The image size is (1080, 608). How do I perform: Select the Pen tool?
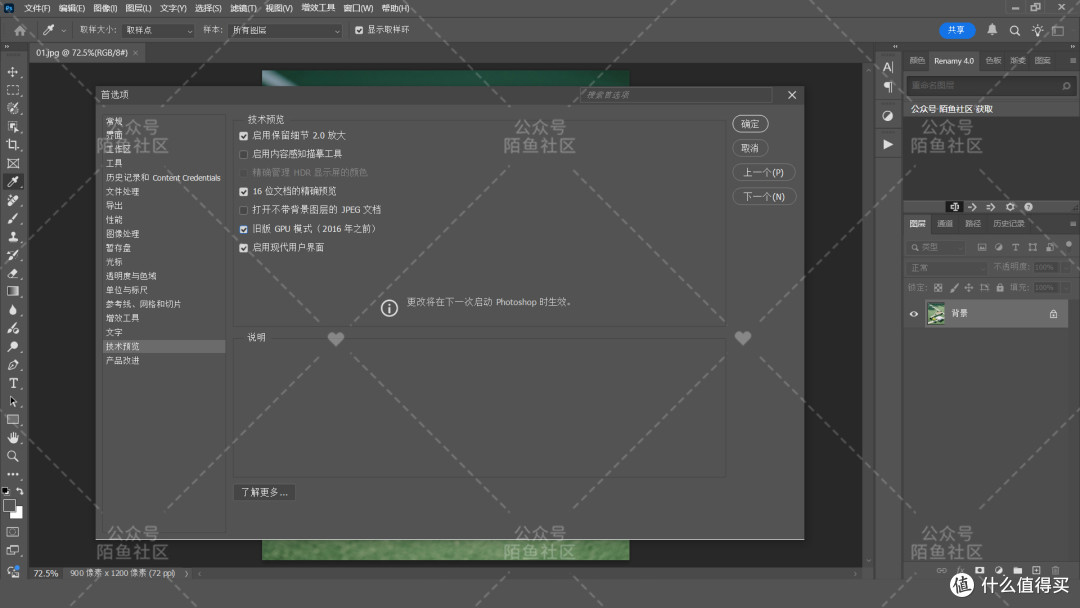click(x=12, y=365)
